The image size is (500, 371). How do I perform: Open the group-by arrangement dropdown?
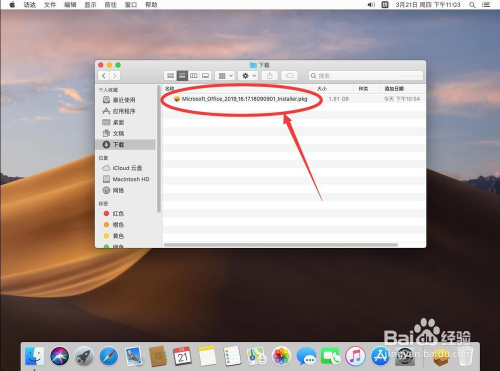coord(225,76)
